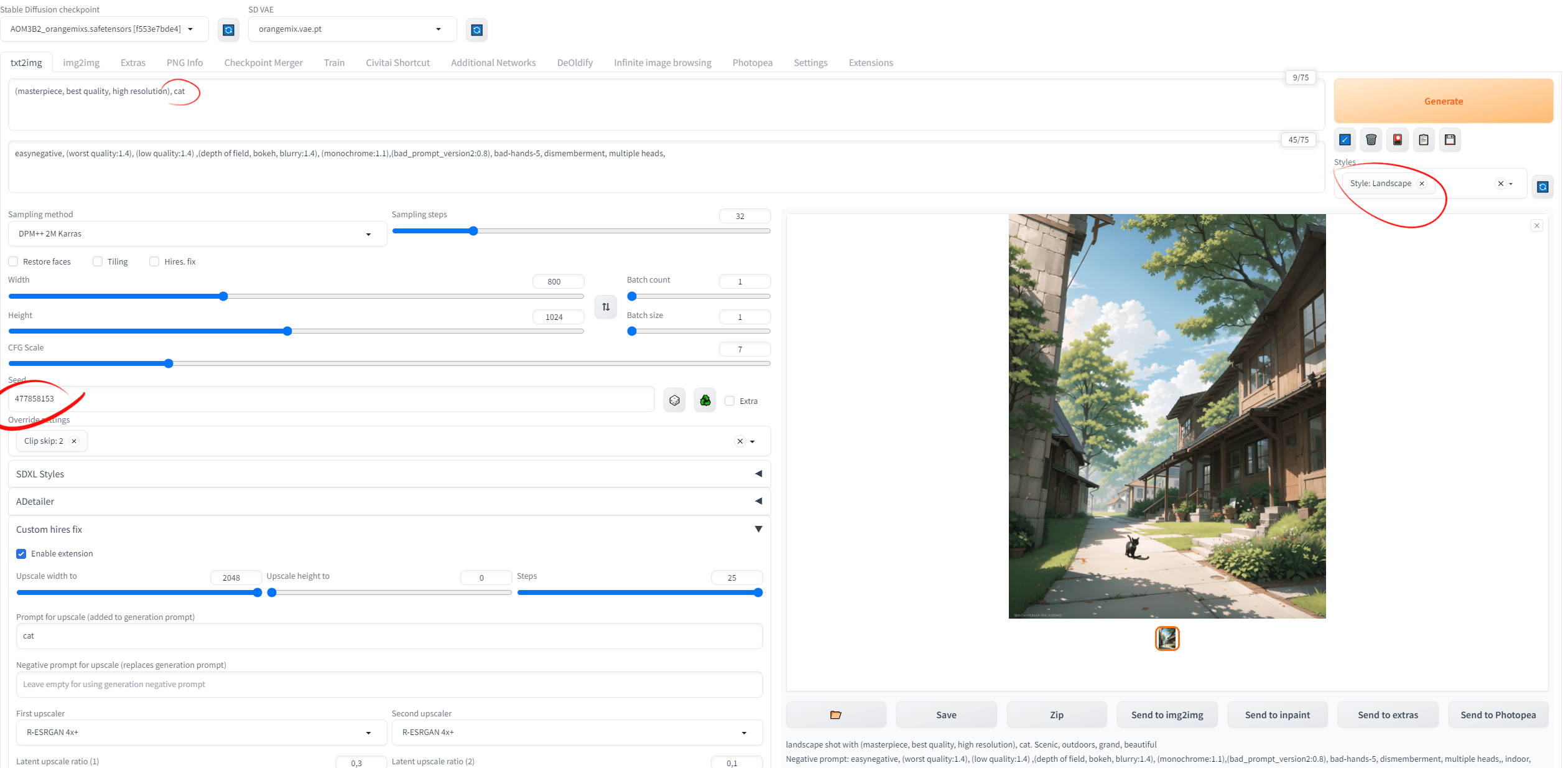Toggle the Hires. fix checkbox

click(x=154, y=261)
